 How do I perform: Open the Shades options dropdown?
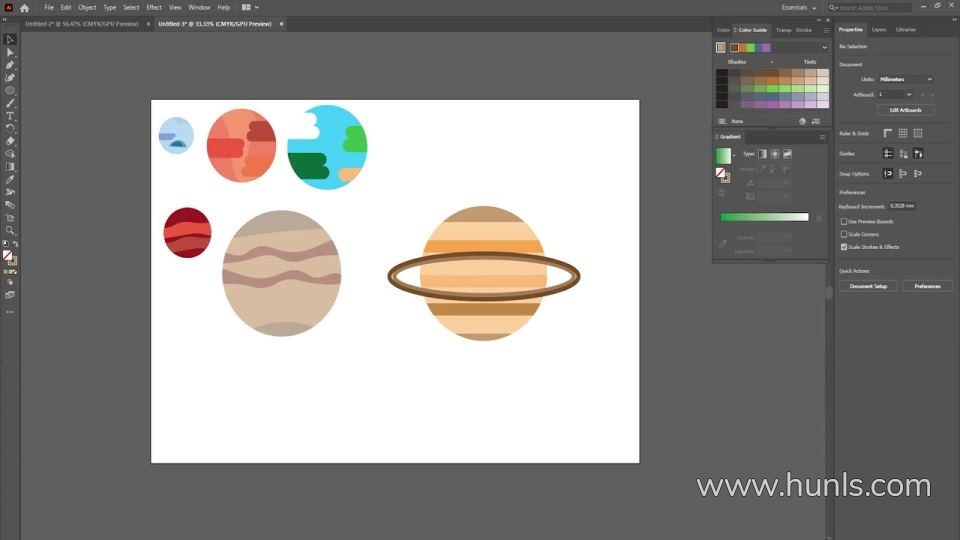coord(771,62)
